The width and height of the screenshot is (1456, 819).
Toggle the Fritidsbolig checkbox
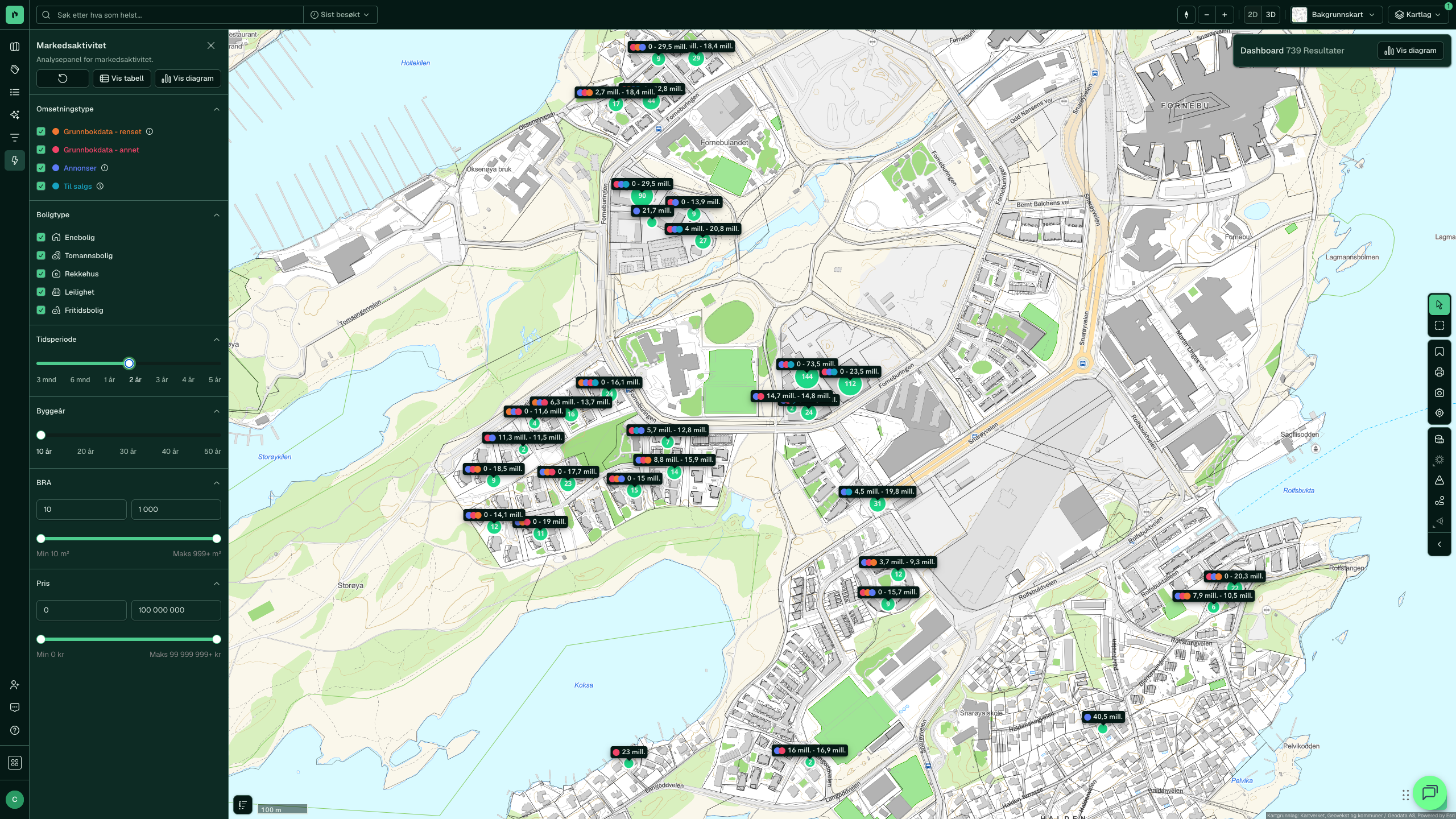click(x=41, y=311)
